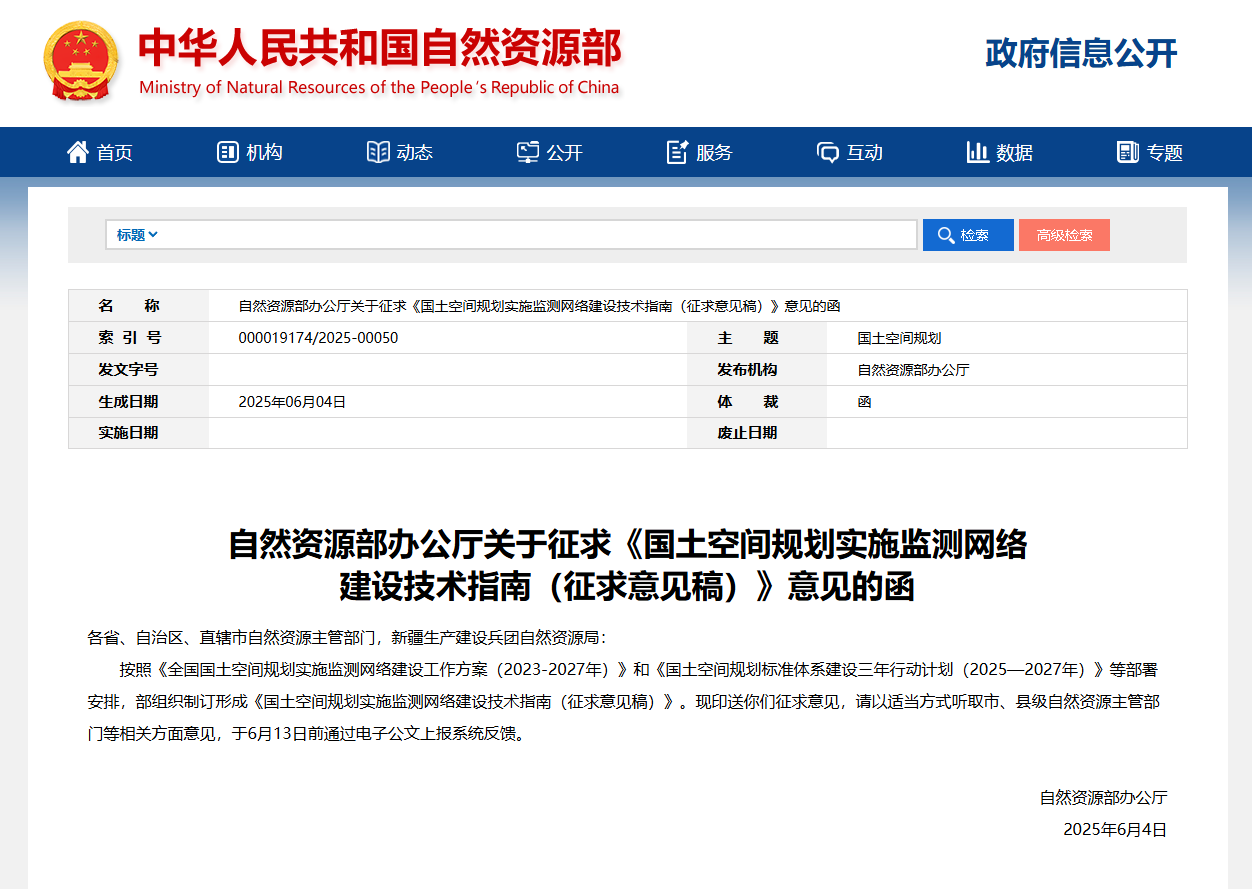Click index number 000019174/2025-00050
The height and width of the screenshot is (889, 1252).
click(318, 338)
